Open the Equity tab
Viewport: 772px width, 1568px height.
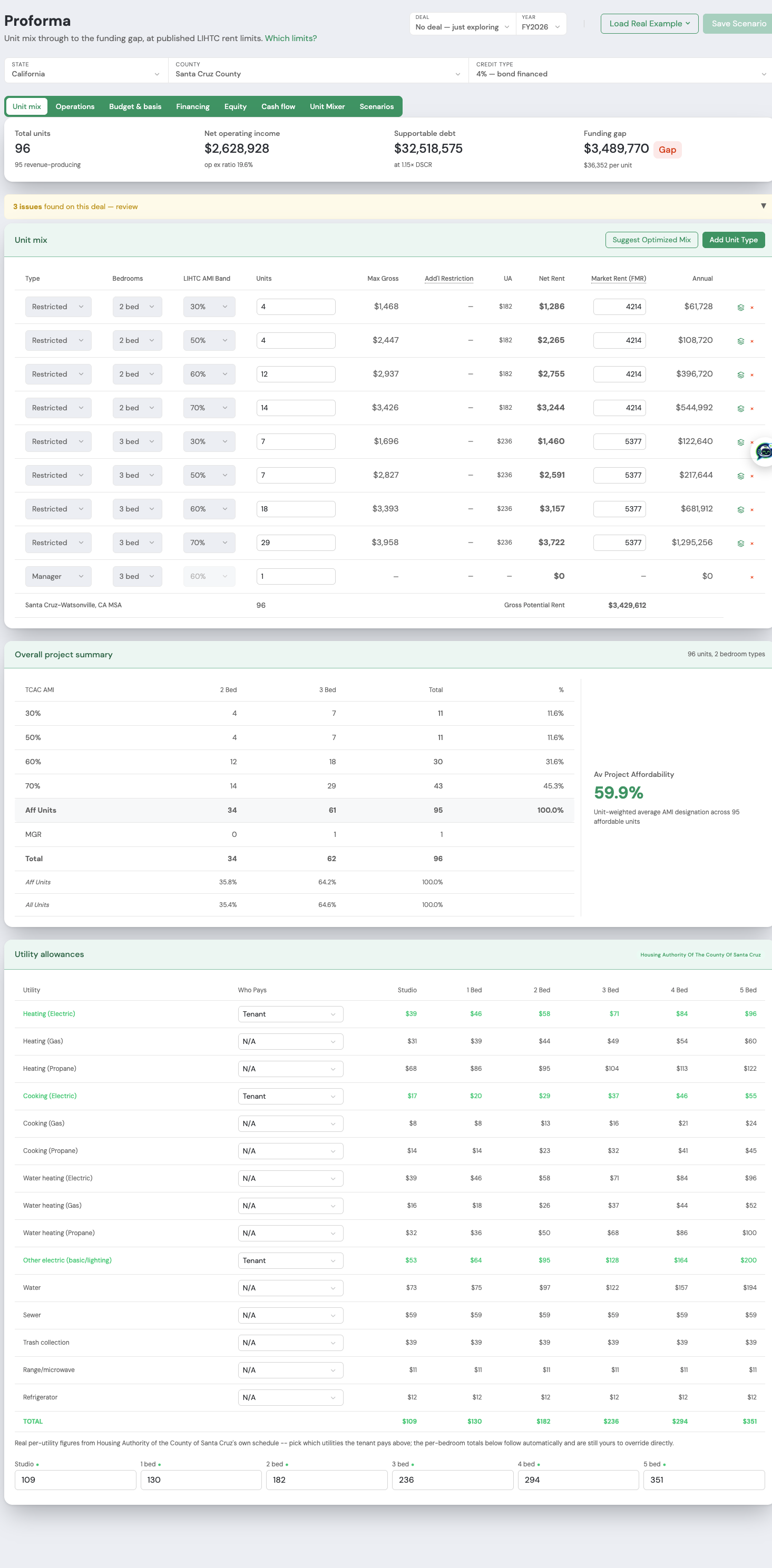[235, 106]
